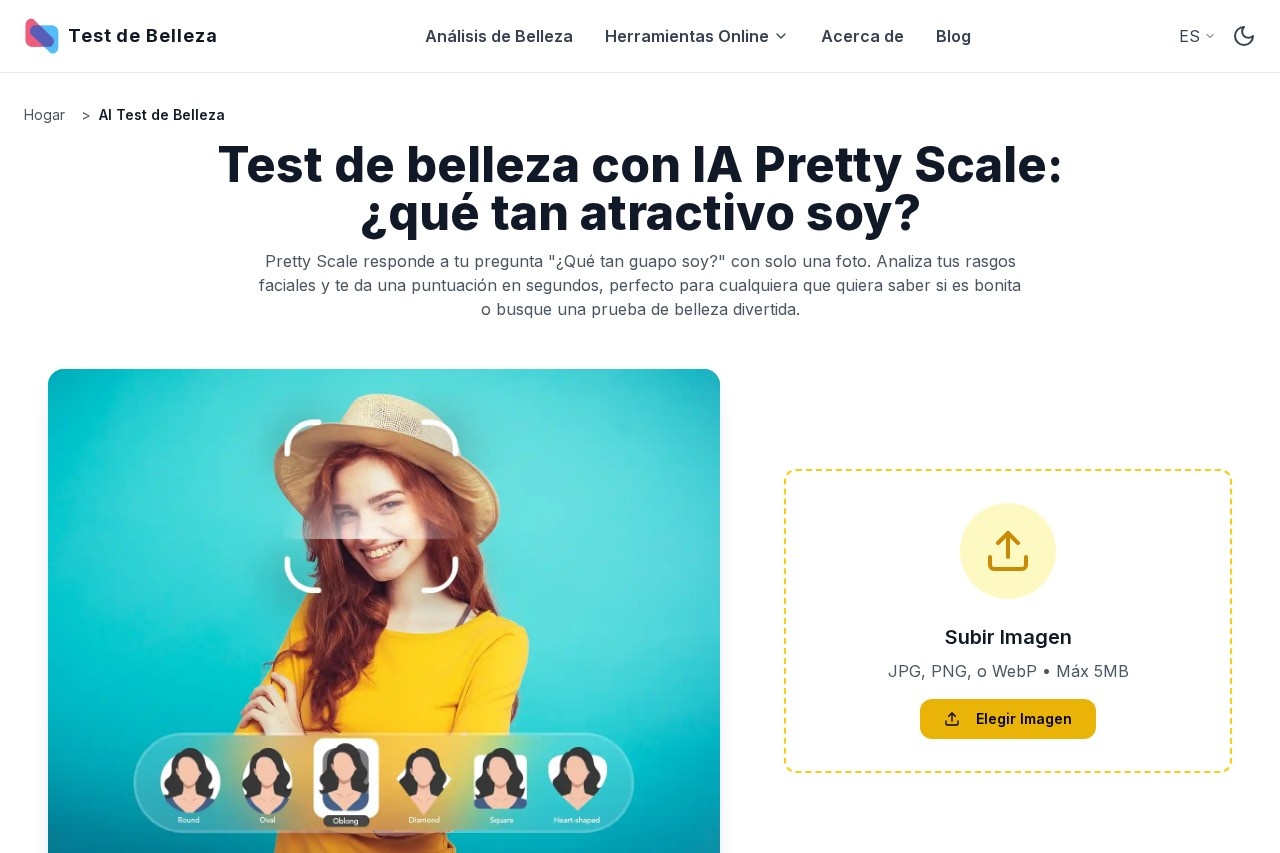Click the Test de Belleza site title
Image resolution: width=1280 pixels, height=853 pixels.
[142, 36]
